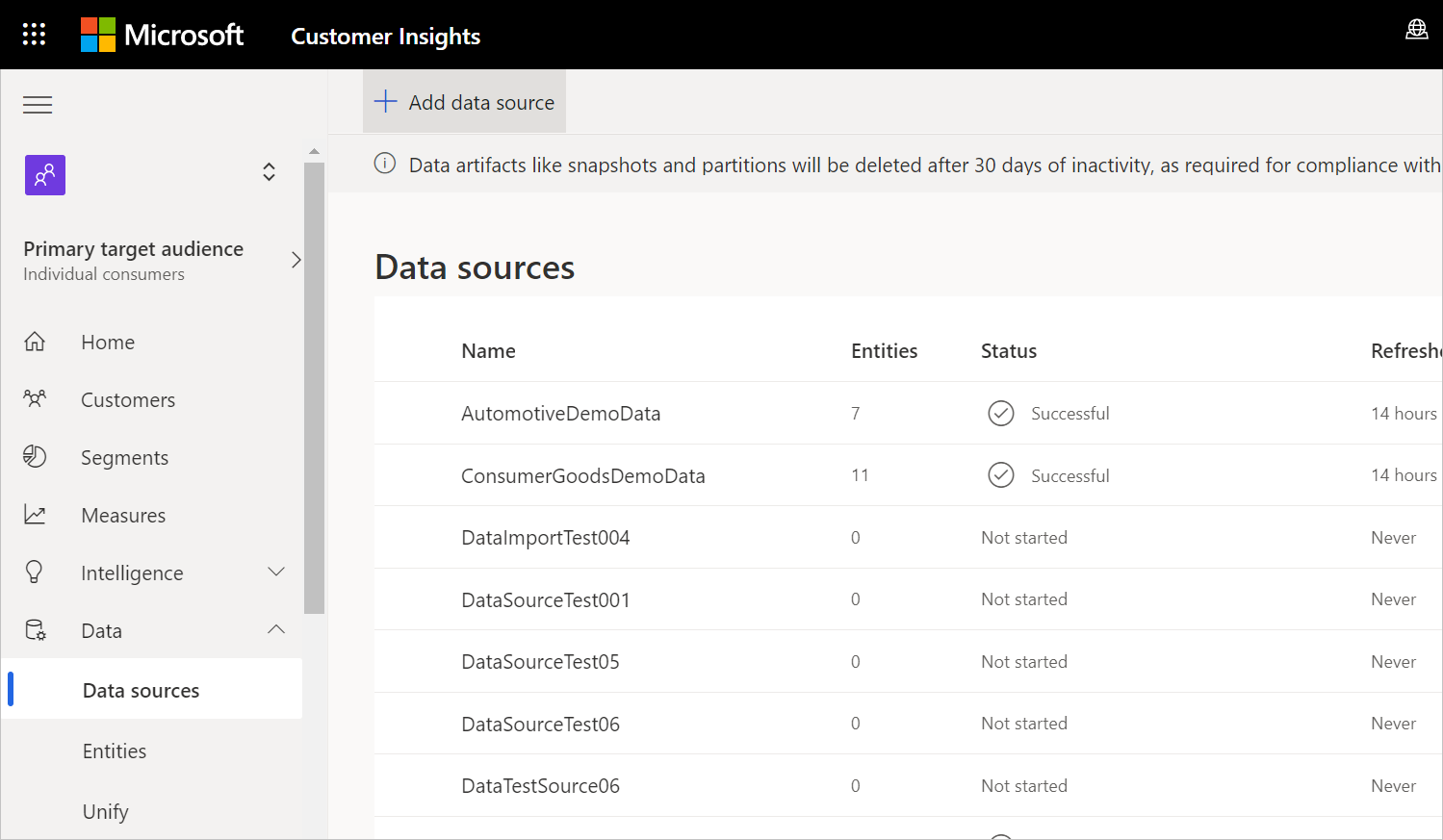Collapse the Data section chevron

pos(276,629)
